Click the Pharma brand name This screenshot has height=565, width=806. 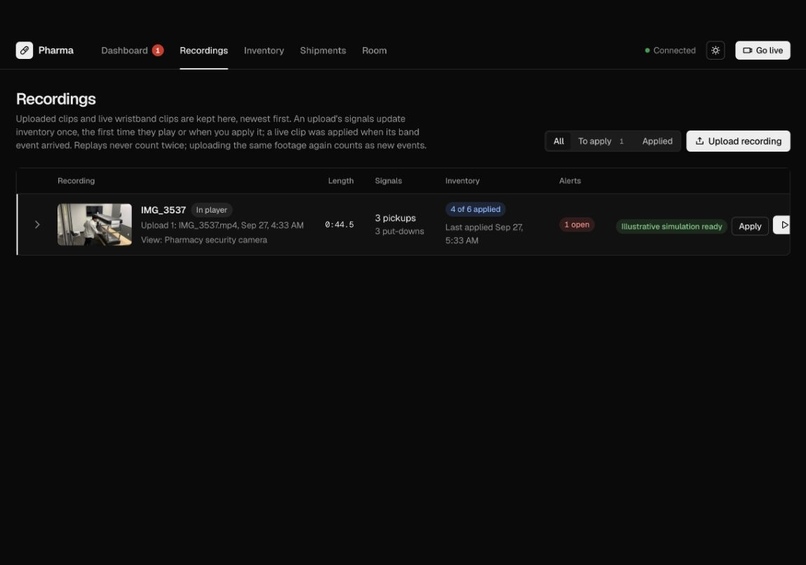[56, 50]
